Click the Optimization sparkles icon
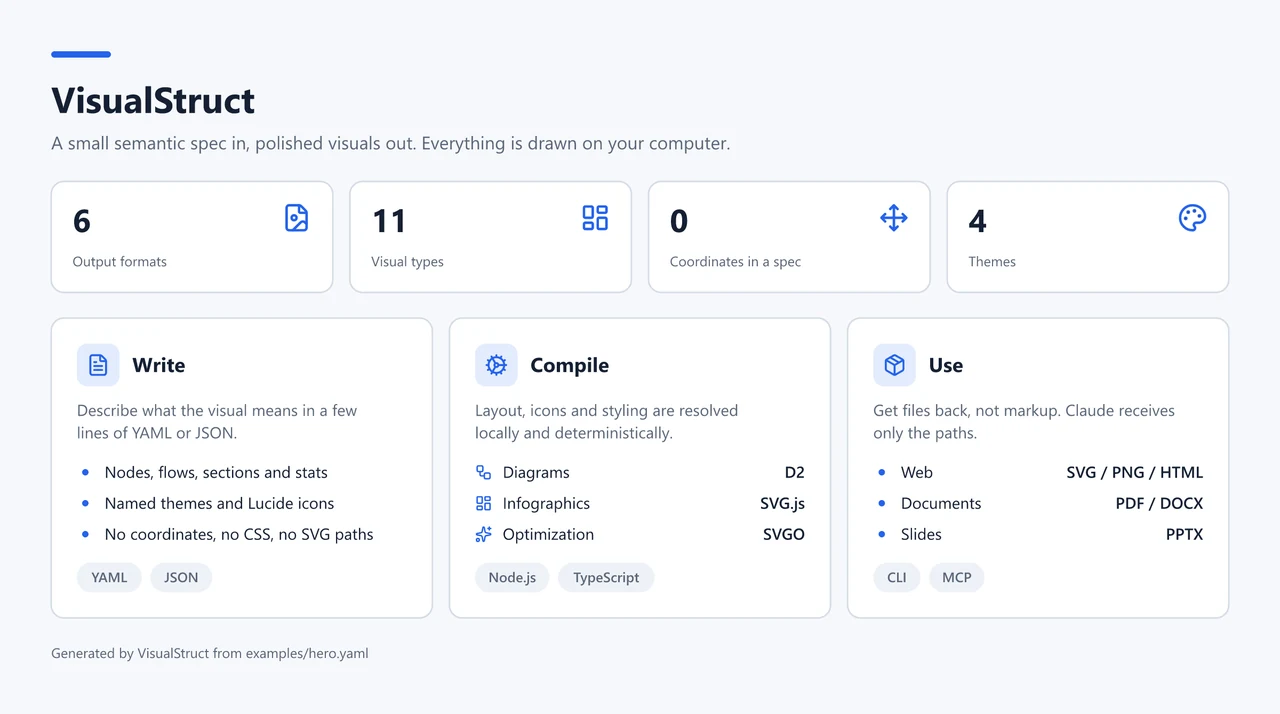The image size is (1280, 714). 484,535
